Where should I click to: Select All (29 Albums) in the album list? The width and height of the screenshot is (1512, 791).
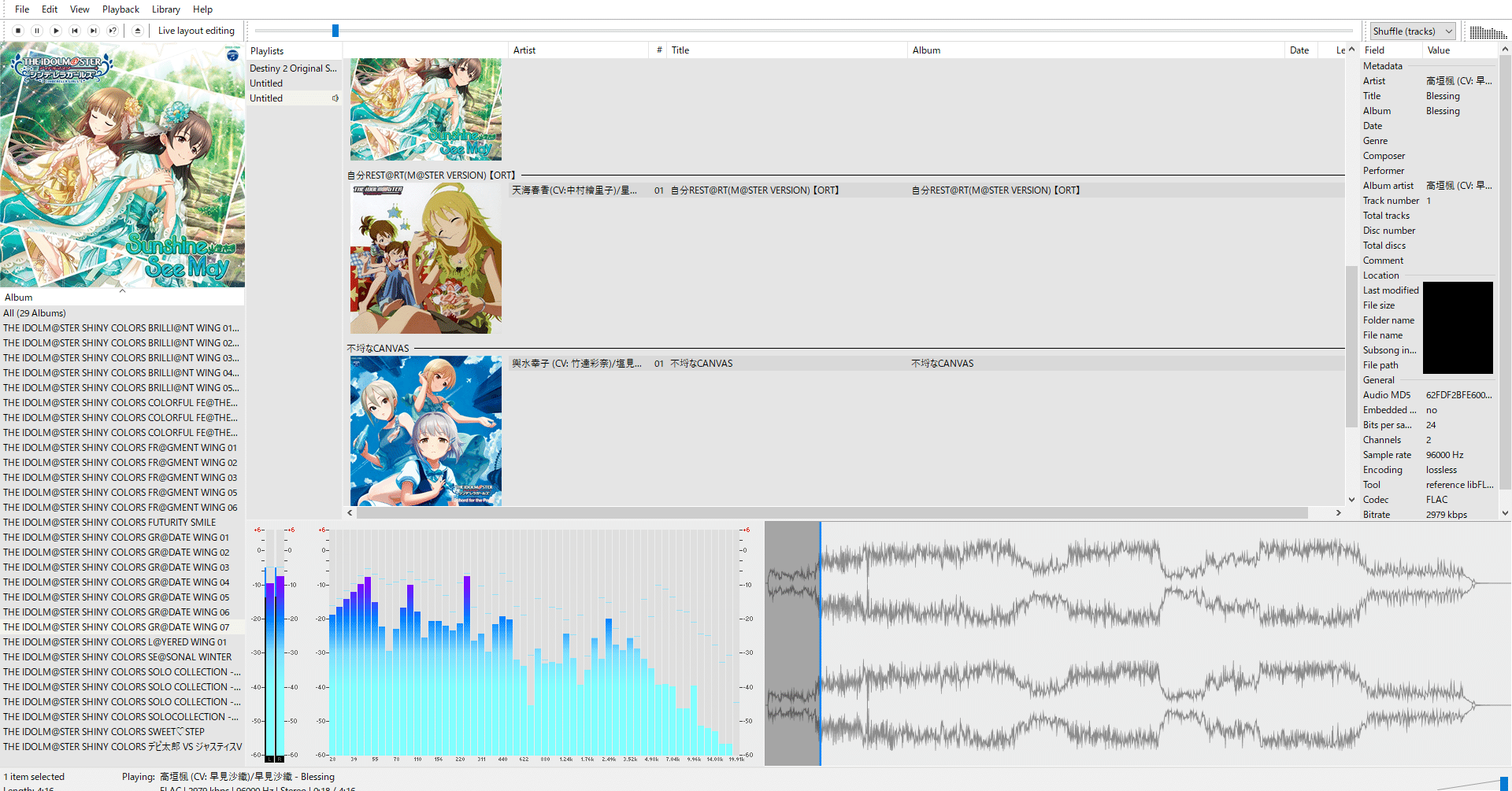coord(122,313)
